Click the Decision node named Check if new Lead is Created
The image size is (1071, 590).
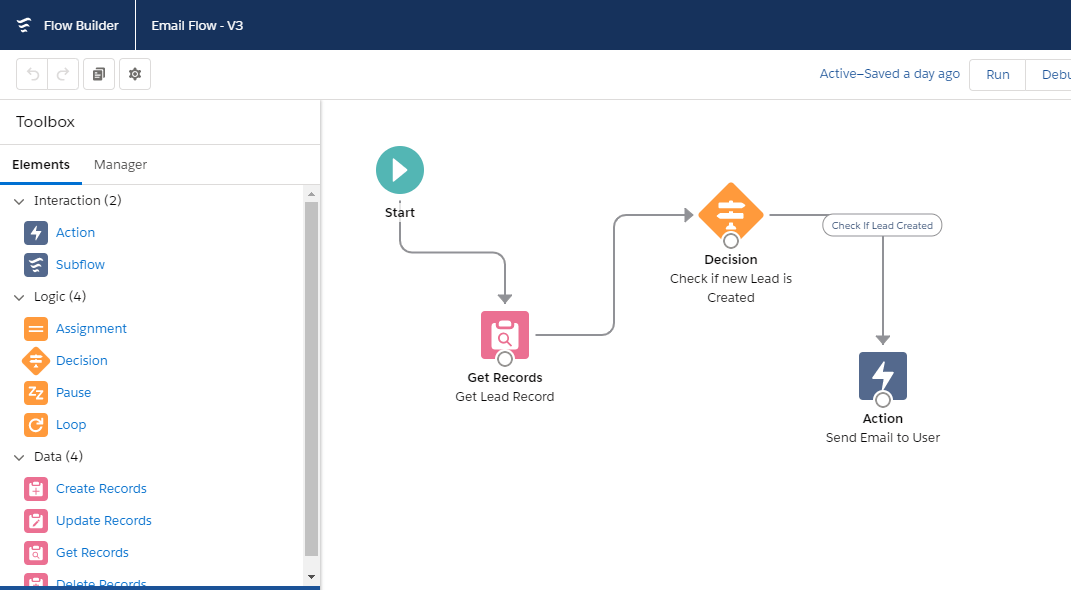[730, 213]
